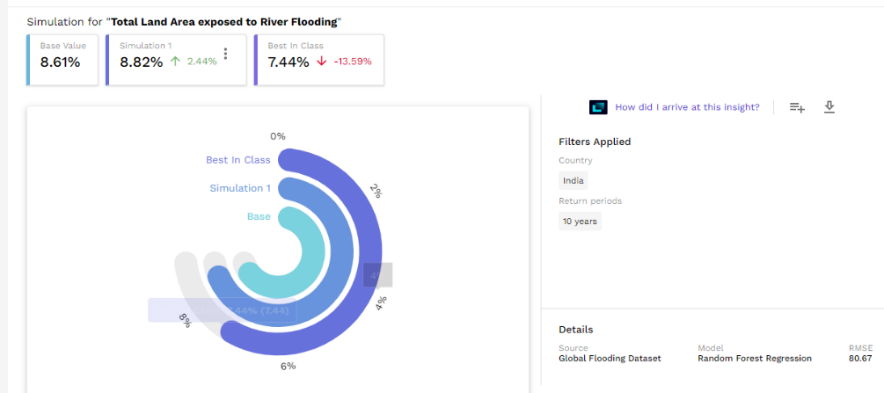Viewport: 884px width, 393px height.
Task: Open 'How did I arrive at this insight?' link
Action: [687, 107]
